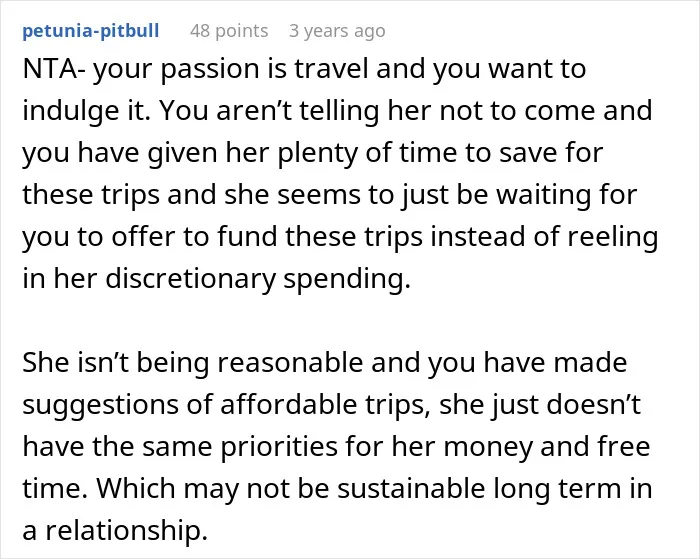Open the petunia-pitbull user profile

(x=91, y=31)
